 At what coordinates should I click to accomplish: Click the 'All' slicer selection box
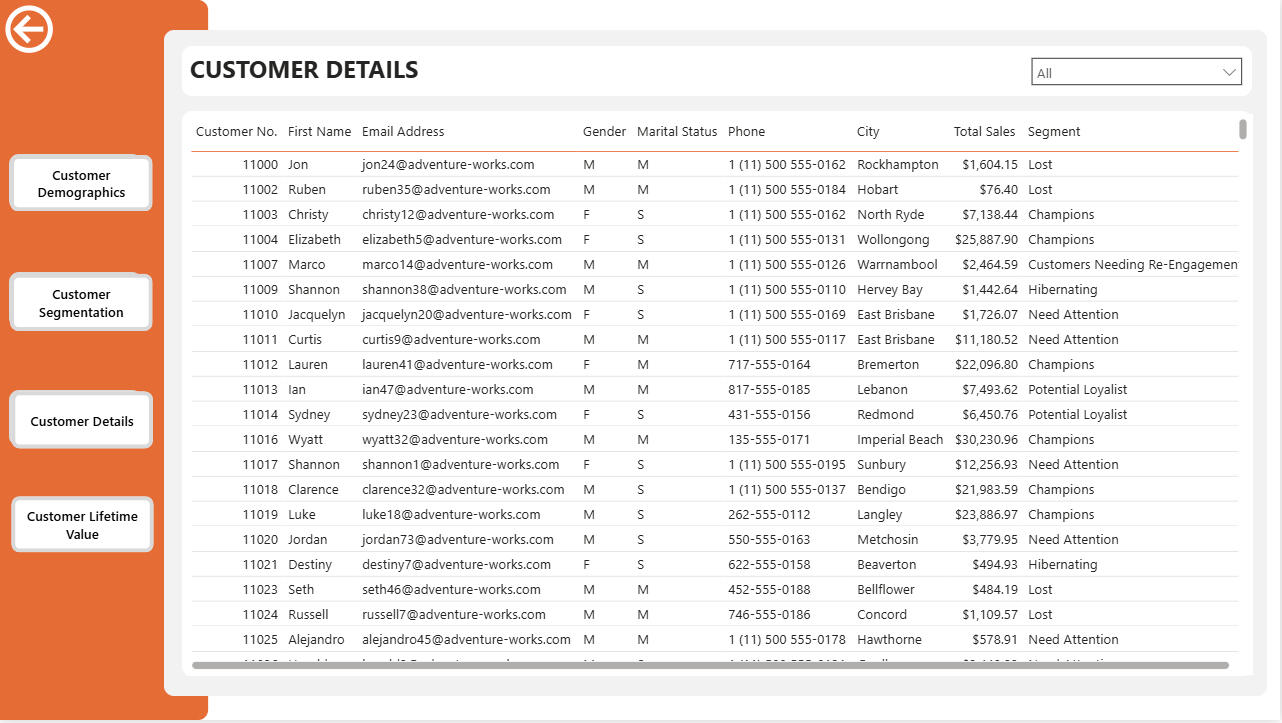pos(1125,73)
